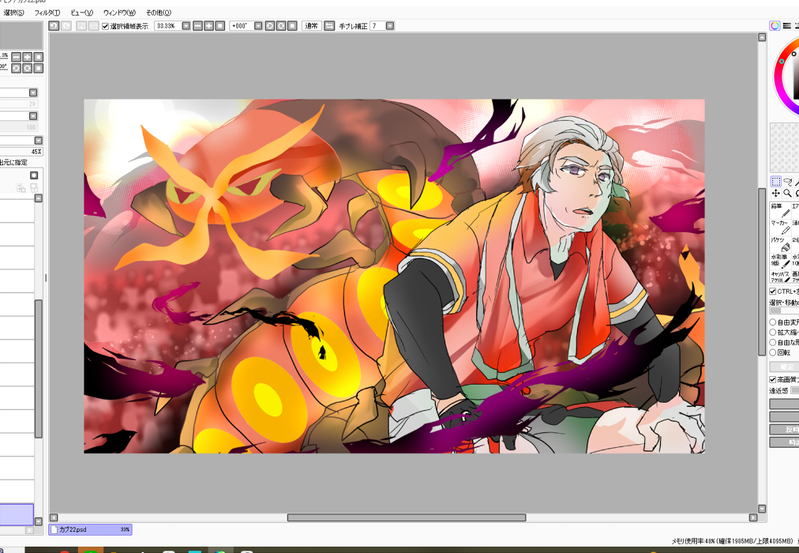The width and height of the screenshot is (799, 553).
Task: Rotate canvas clockwise in toolbar
Action: (281, 25)
